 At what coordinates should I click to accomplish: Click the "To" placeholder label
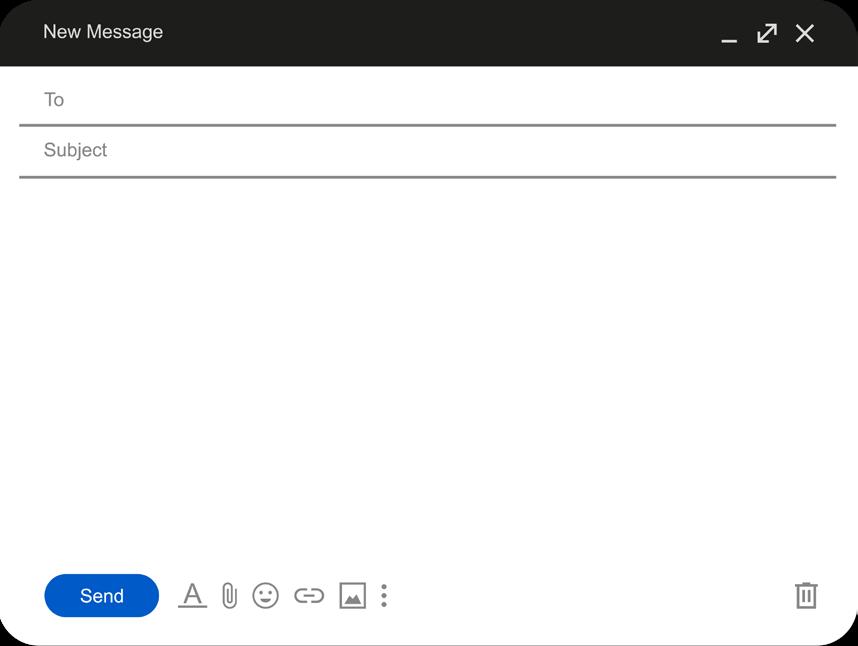(54, 100)
